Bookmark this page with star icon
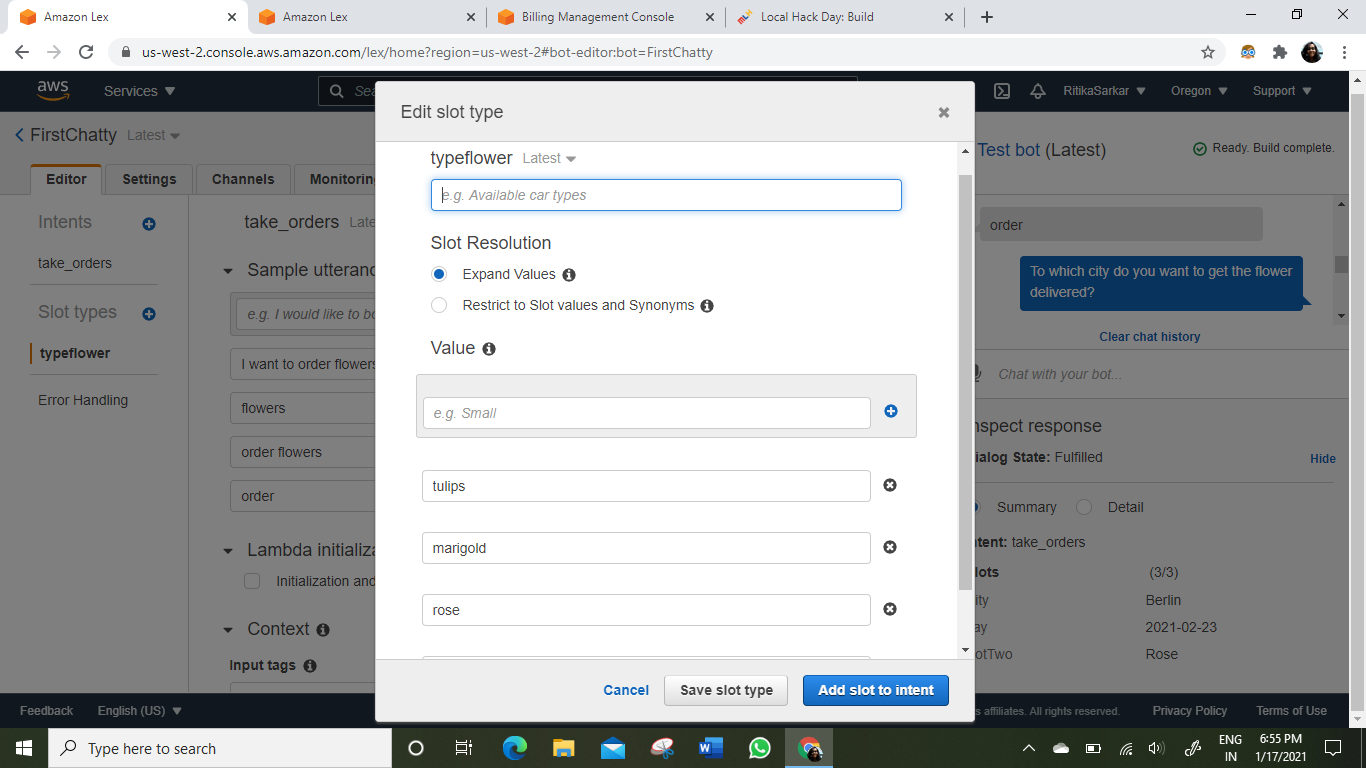Image resolution: width=1366 pixels, height=768 pixels. click(1208, 52)
